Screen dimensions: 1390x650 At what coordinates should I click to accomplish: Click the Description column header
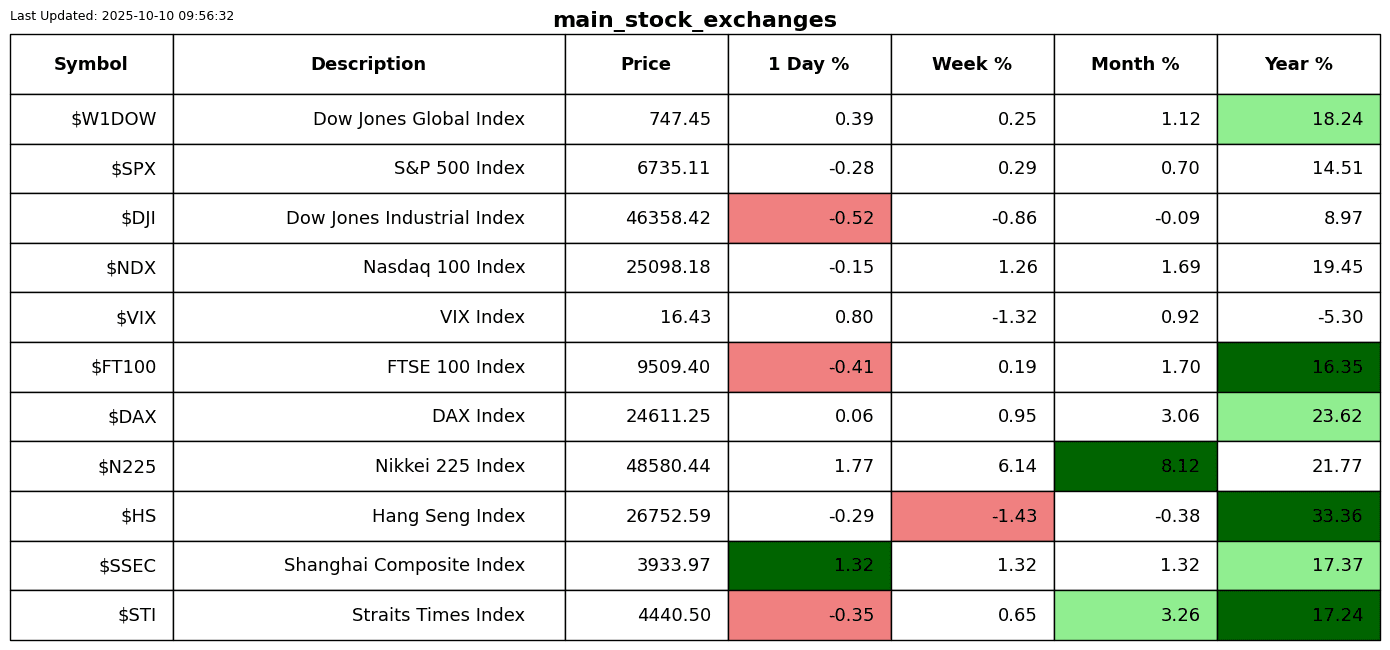click(x=368, y=64)
